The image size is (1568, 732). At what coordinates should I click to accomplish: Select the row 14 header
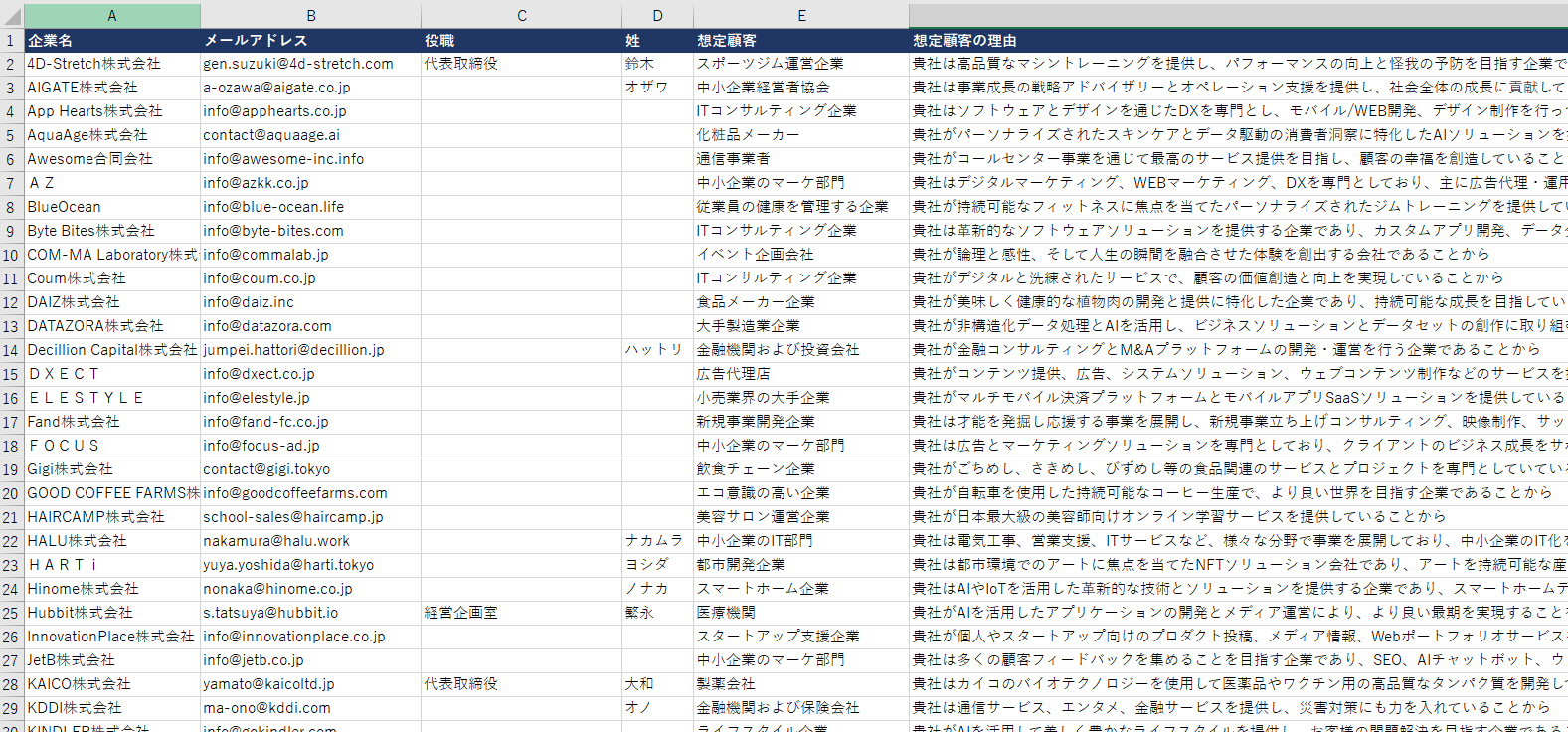11,350
